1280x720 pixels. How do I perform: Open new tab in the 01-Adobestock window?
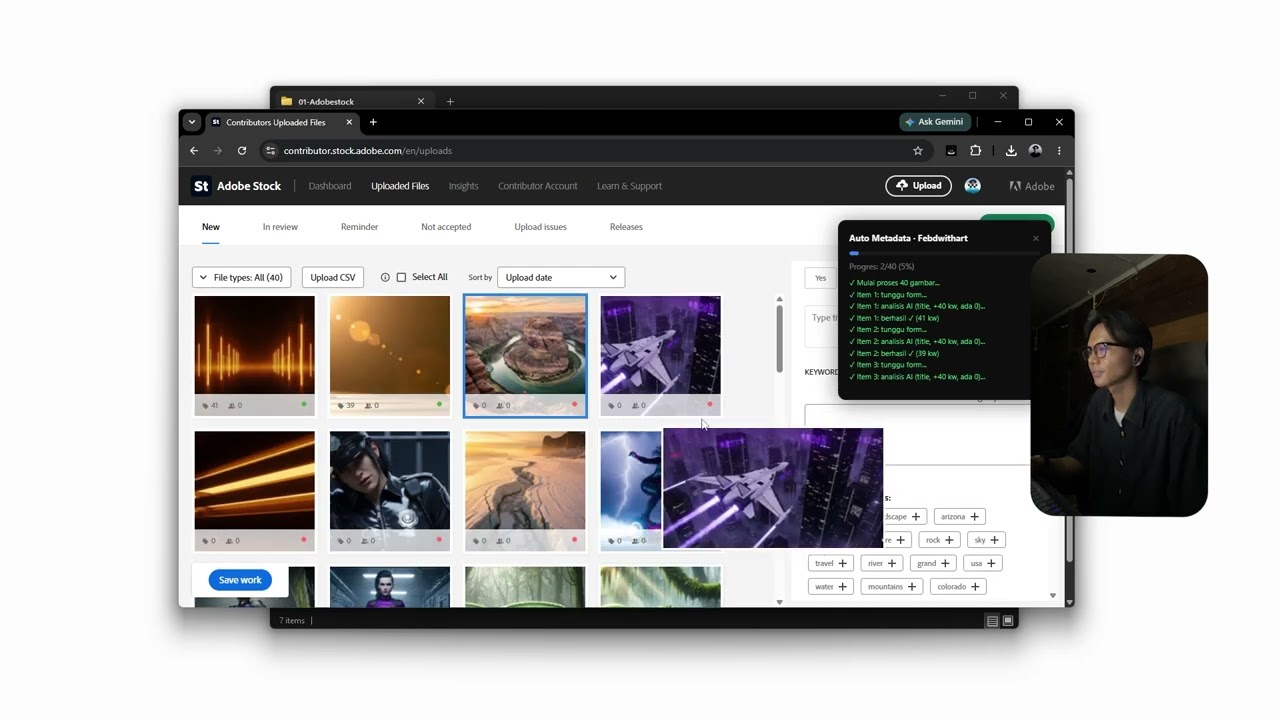450,101
